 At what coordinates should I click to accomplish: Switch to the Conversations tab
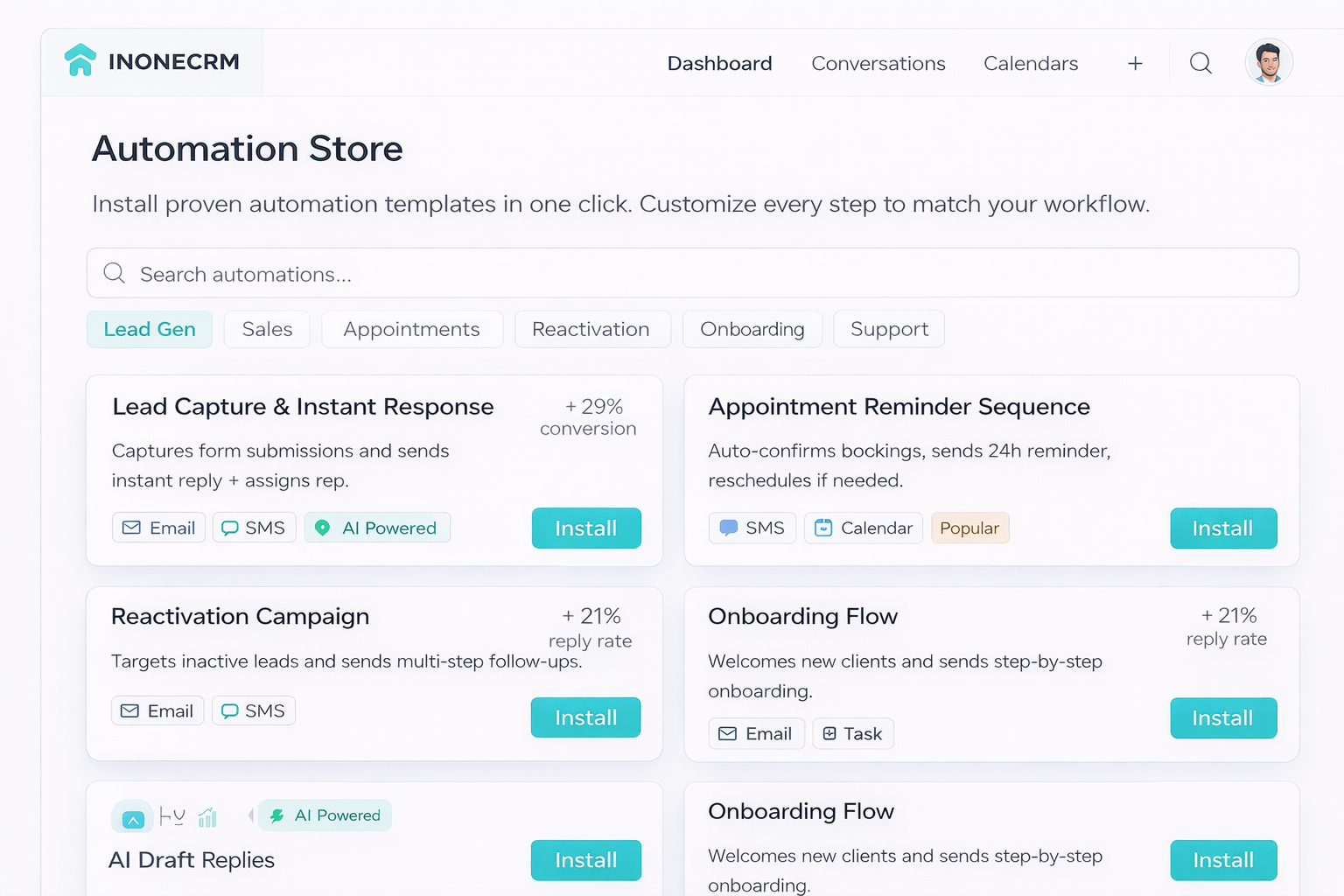878,63
